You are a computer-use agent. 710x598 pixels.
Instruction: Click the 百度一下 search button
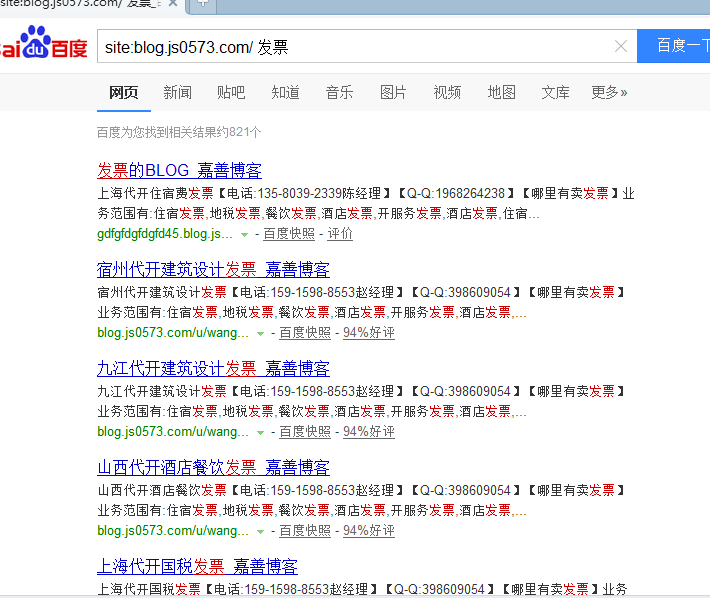coord(673,46)
